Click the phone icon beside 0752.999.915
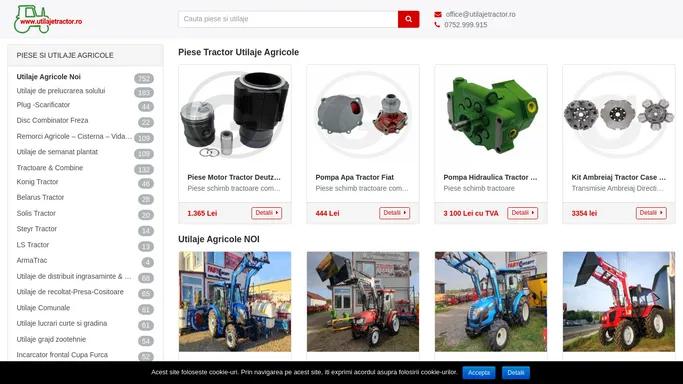Screen dimensions: 683x384 tap(437, 25)
